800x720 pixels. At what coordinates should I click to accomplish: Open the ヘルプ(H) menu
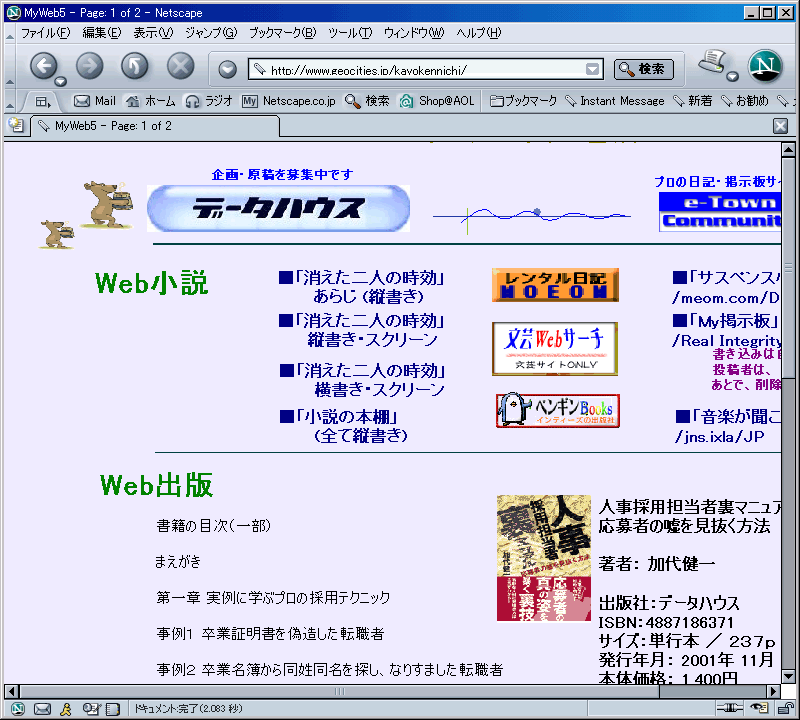click(x=479, y=33)
